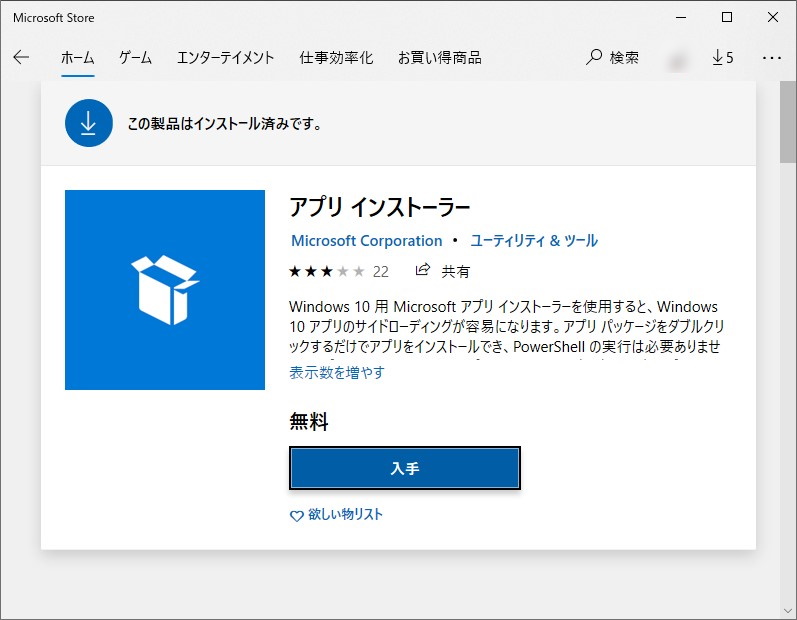
Task: Click the star rating stars
Action: pos(327,271)
